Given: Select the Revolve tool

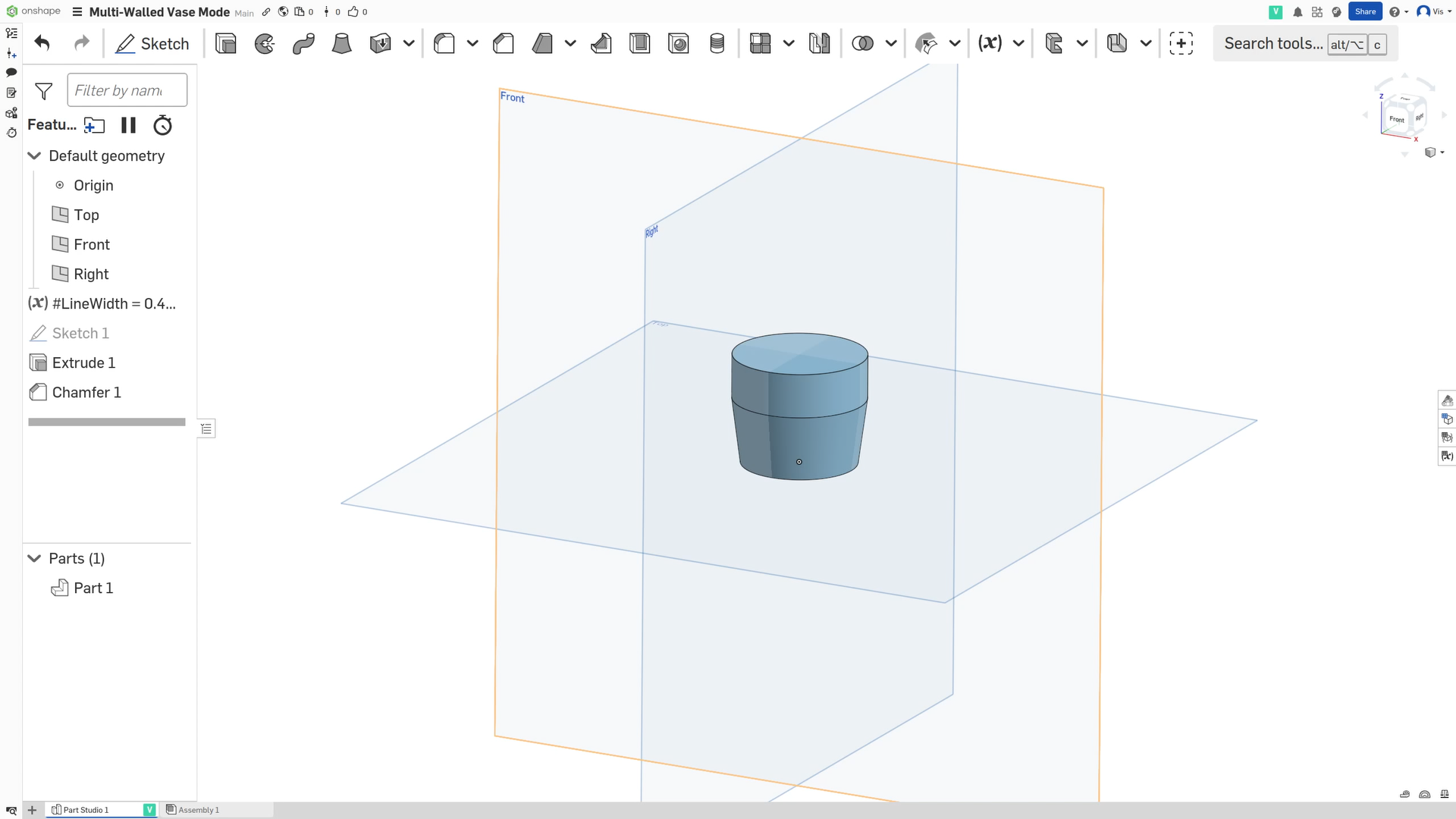Looking at the screenshot, I should [264, 43].
